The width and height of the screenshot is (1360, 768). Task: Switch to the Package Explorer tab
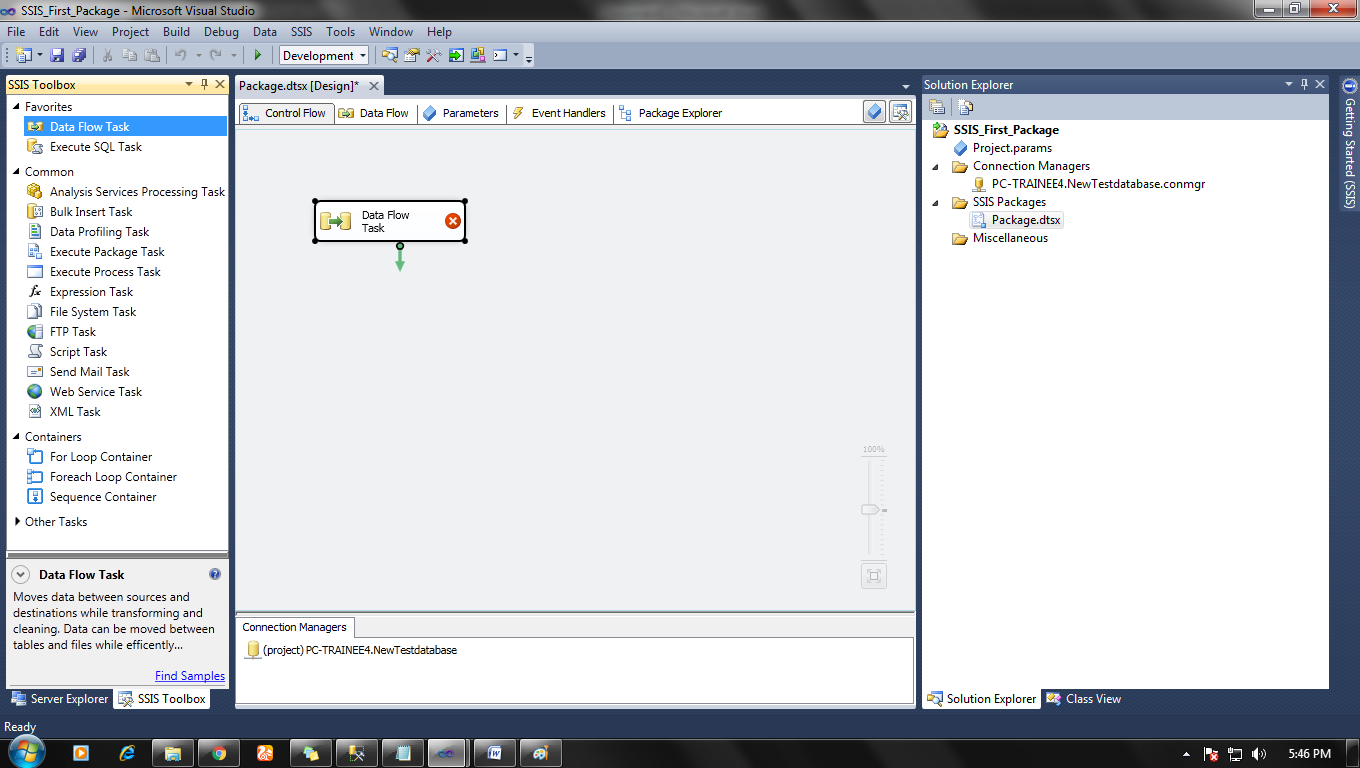pyautogui.click(x=669, y=113)
